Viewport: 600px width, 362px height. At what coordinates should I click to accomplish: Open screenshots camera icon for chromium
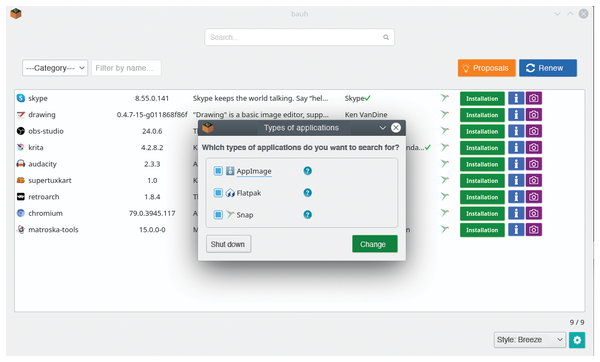point(533,214)
